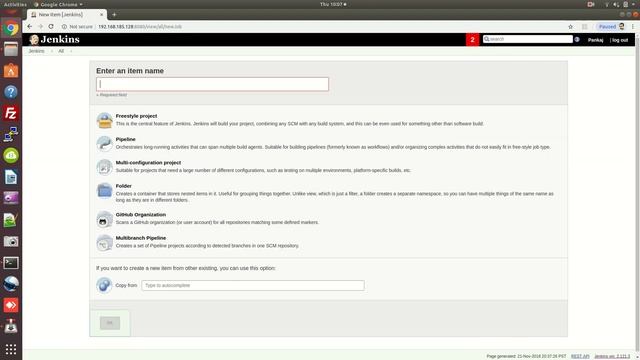
Task: Expand the Jenkins breadcrumb menu arrow
Action: pyautogui.click(x=52, y=51)
